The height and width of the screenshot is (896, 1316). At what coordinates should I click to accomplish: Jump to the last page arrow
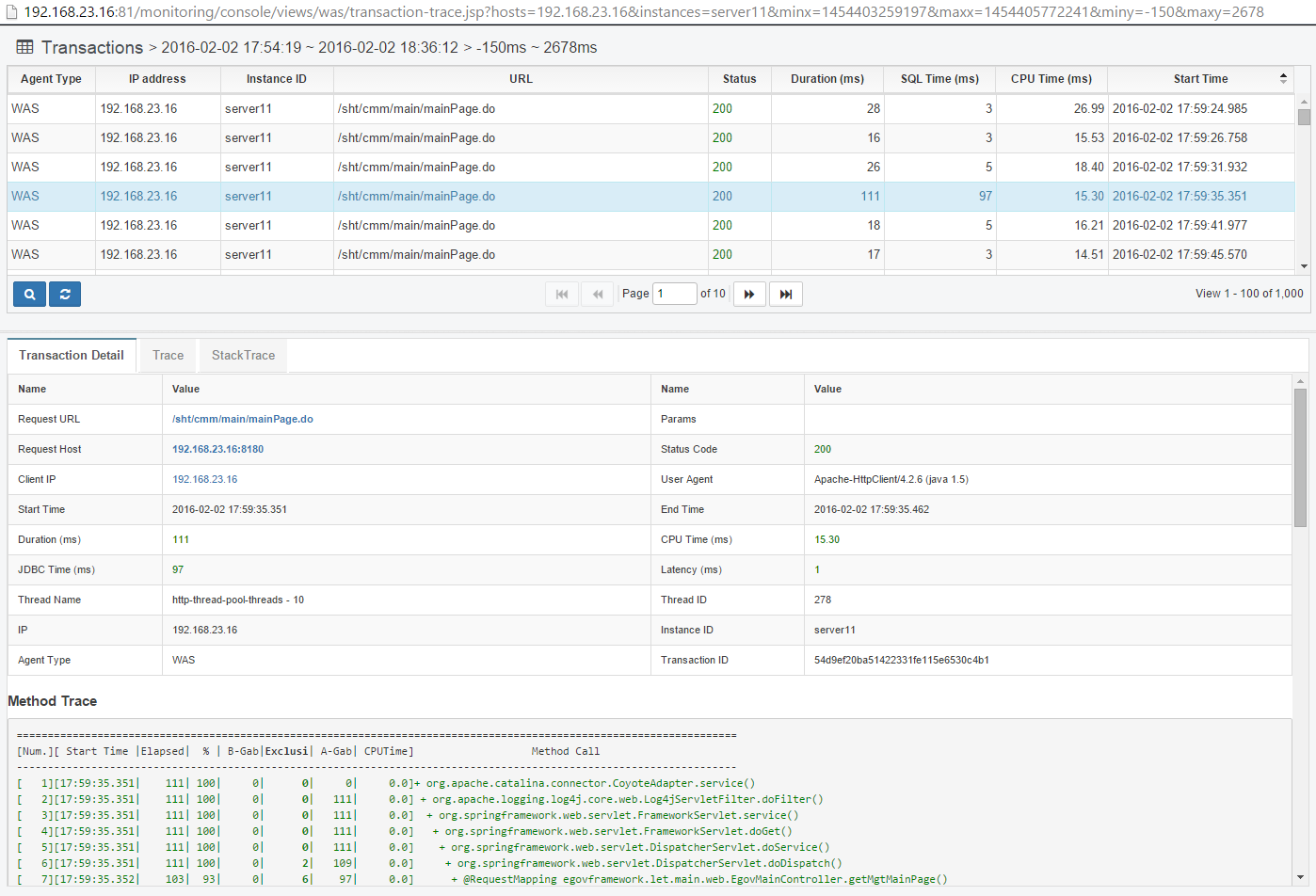pyautogui.click(x=786, y=294)
